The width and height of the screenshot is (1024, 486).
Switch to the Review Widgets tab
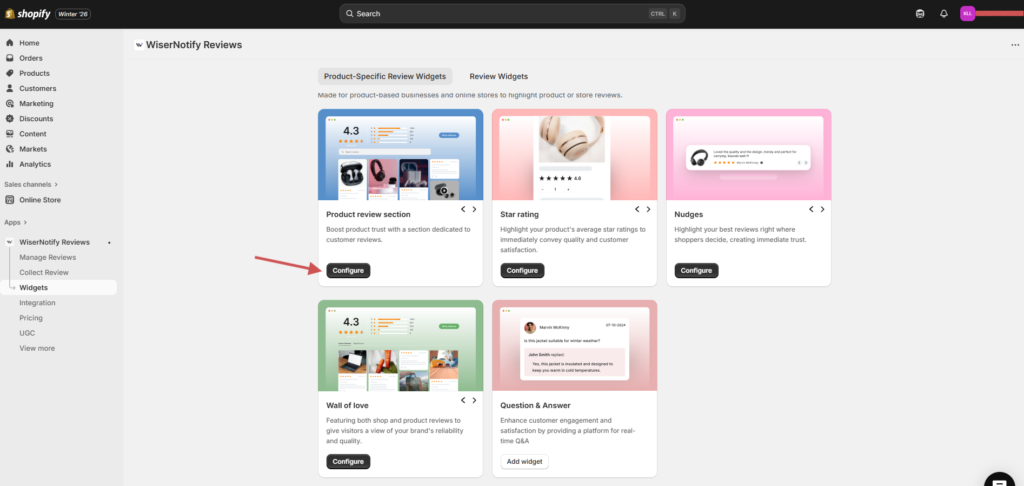(x=498, y=76)
